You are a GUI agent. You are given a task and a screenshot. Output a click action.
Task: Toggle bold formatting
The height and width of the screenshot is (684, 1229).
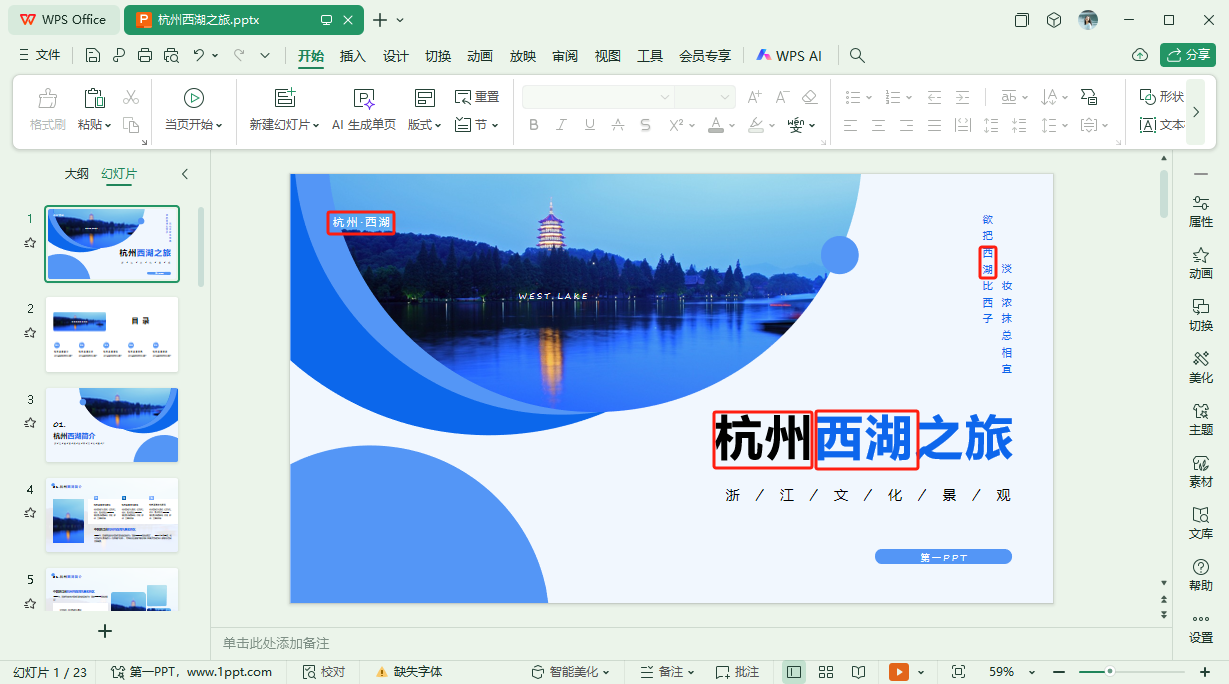(533, 124)
